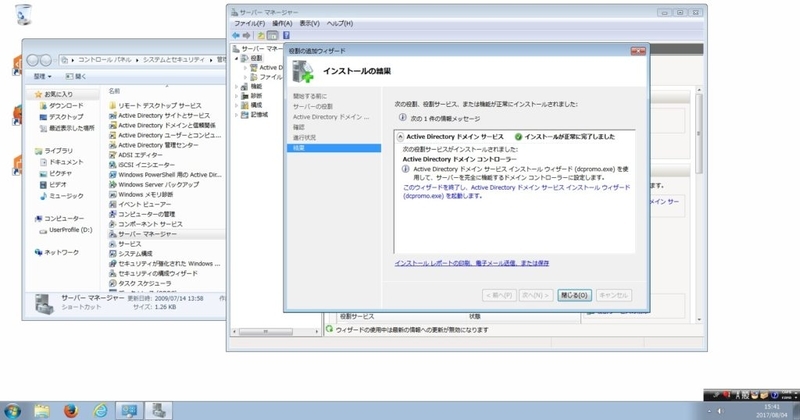The image size is (800, 420).
Task: Click the Back arrow in Server Manager toolbar
Action: coord(236,35)
